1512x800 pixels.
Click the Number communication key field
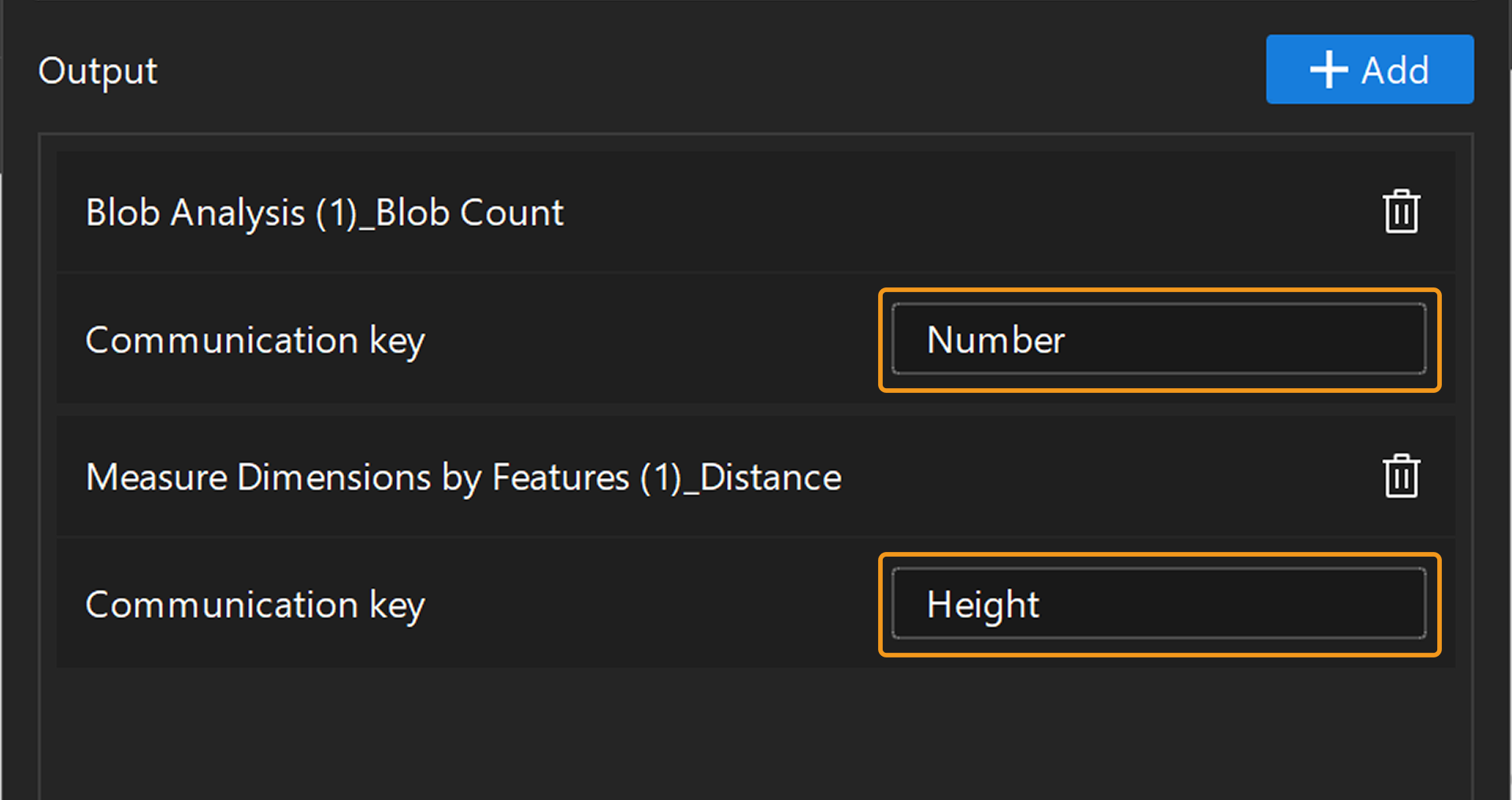tap(1158, 339)
